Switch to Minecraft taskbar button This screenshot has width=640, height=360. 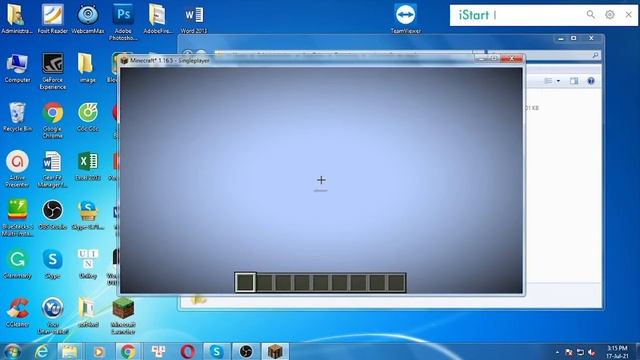click(x=275, y=351)
